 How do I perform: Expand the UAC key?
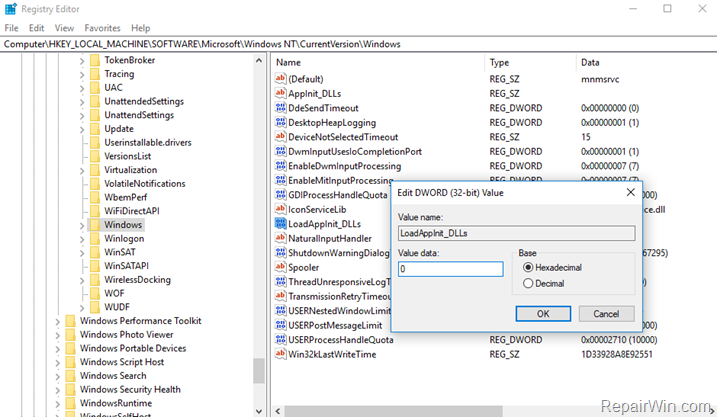[82, 88]
